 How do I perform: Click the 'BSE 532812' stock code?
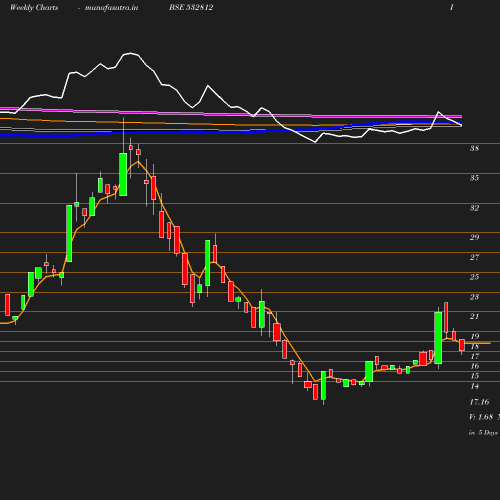pyautogui.click(x=191, y=7)
